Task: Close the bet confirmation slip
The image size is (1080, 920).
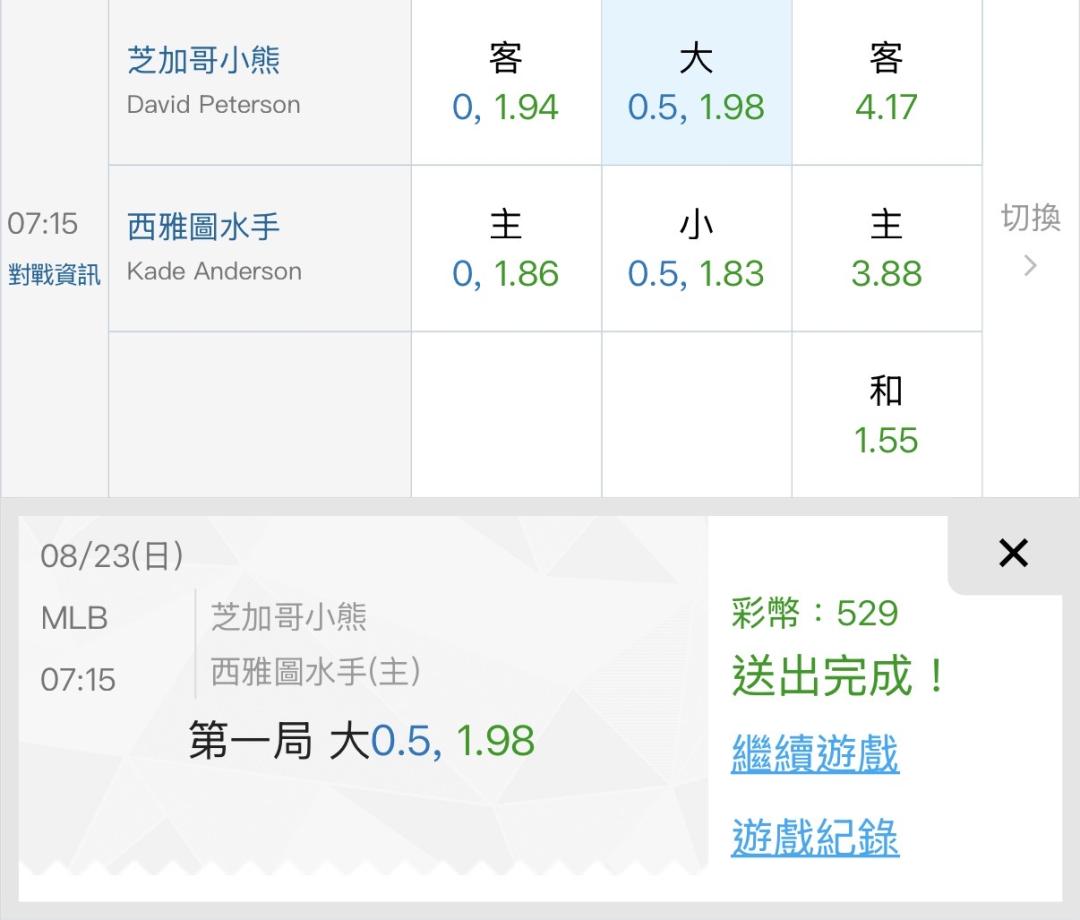Action: point(1013,553)
